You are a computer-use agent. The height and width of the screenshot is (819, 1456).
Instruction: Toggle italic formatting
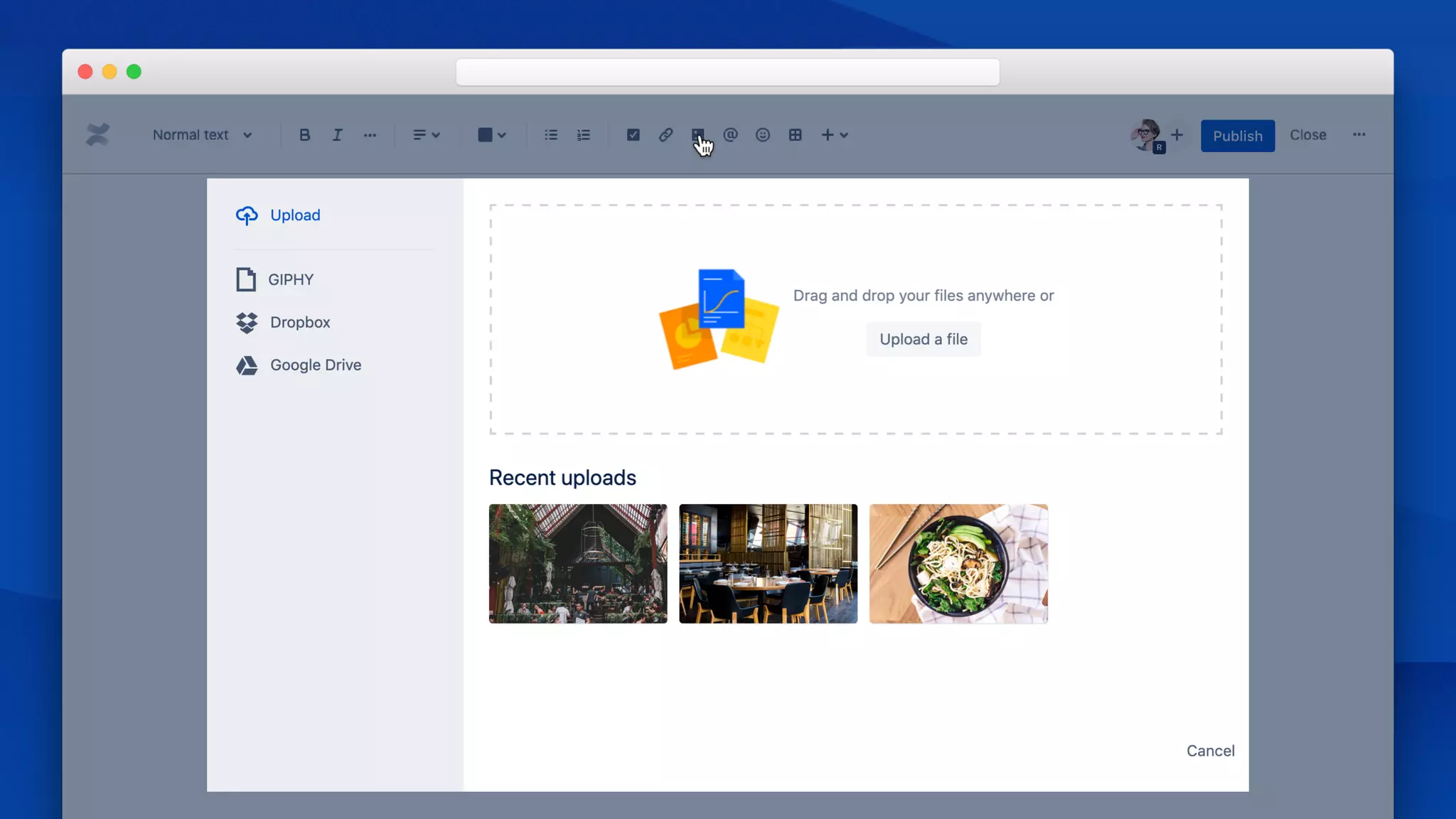[337, 135]
